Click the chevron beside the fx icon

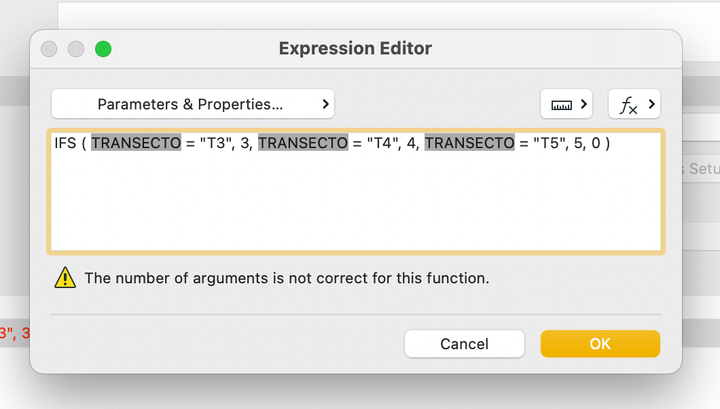(651, 104)
